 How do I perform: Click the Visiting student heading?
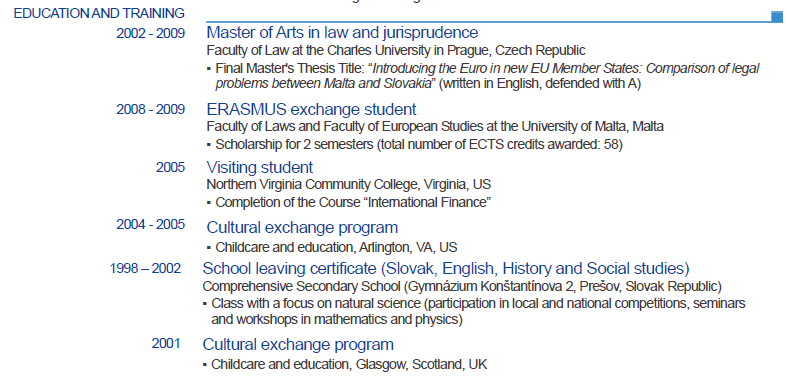(x=259, y=167)
